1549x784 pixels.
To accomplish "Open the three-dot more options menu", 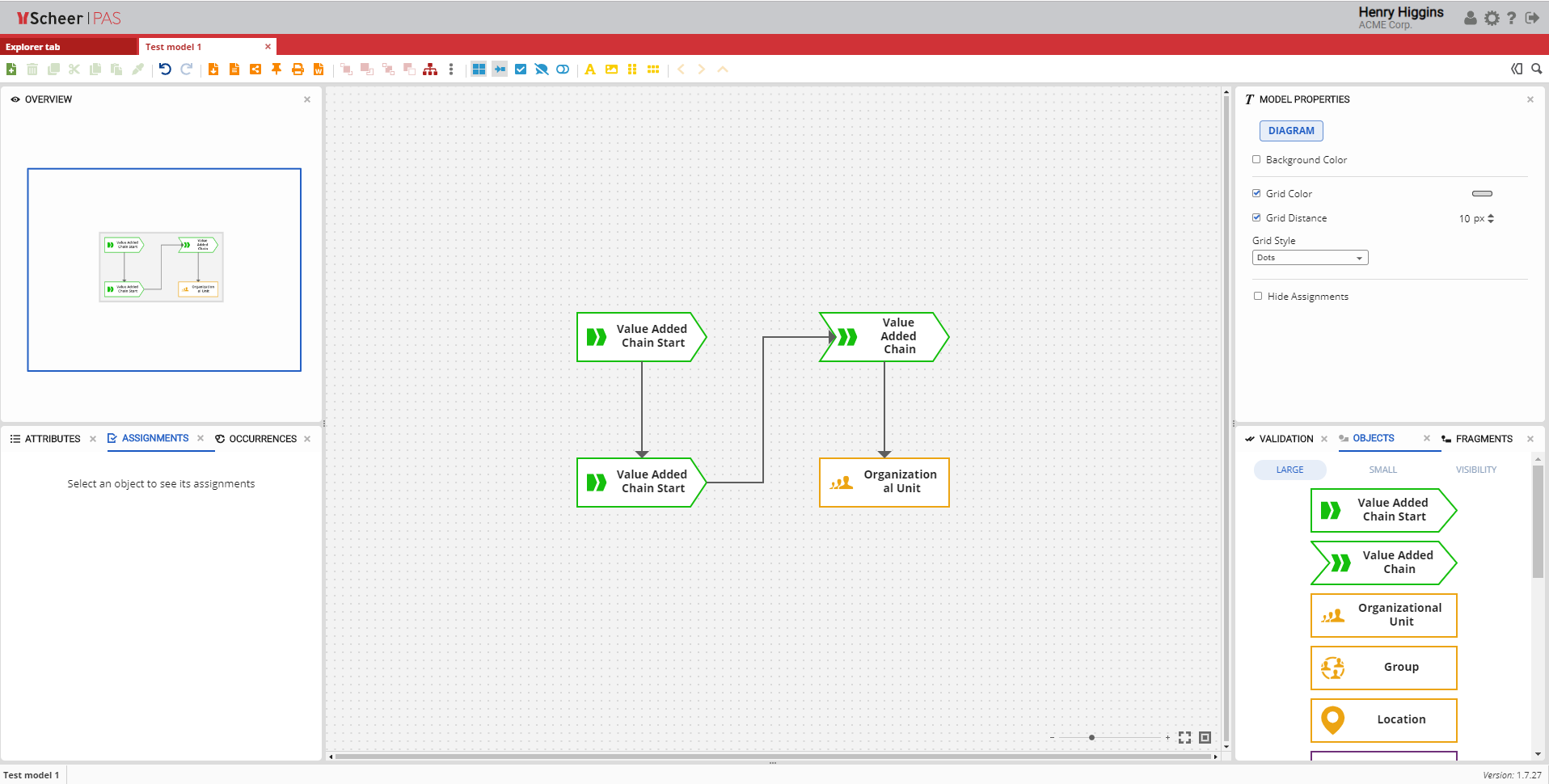I will (451, 70).
